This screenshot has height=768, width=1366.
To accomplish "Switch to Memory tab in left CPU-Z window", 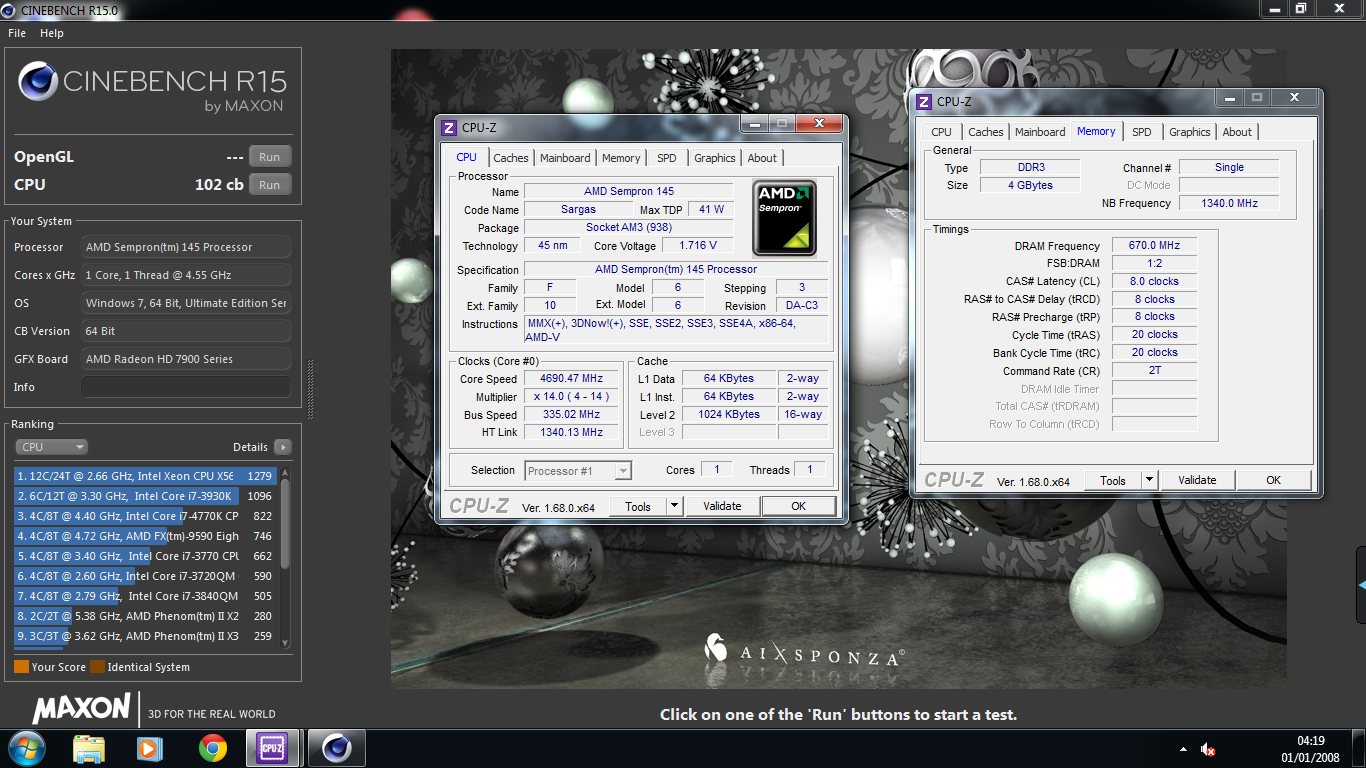I will [x=621, y=158].
